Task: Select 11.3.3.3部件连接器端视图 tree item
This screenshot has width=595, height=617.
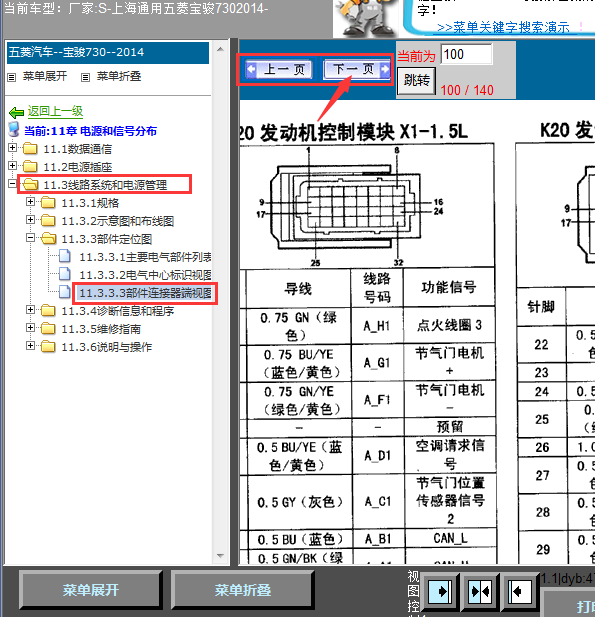Action: pyautogui.click(x=145, y=293)
